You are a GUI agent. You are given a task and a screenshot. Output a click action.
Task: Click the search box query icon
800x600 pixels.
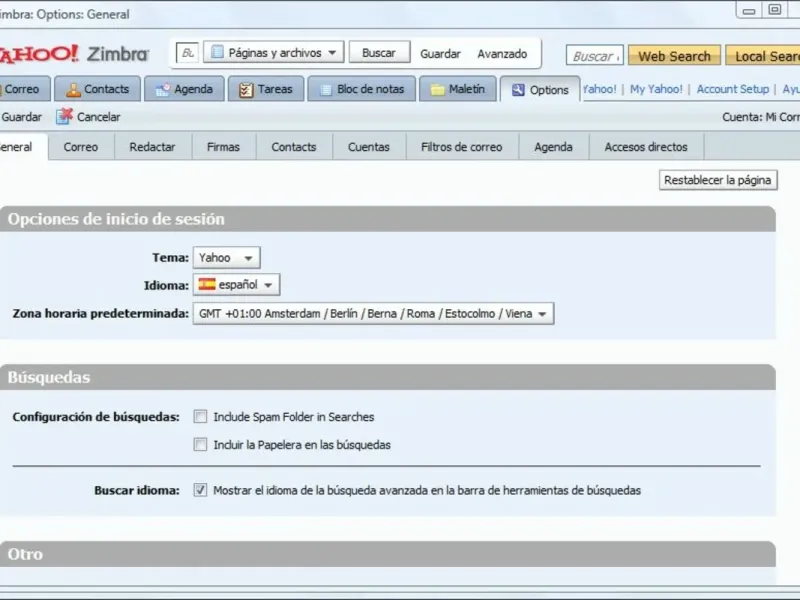[x=188, y=53]
